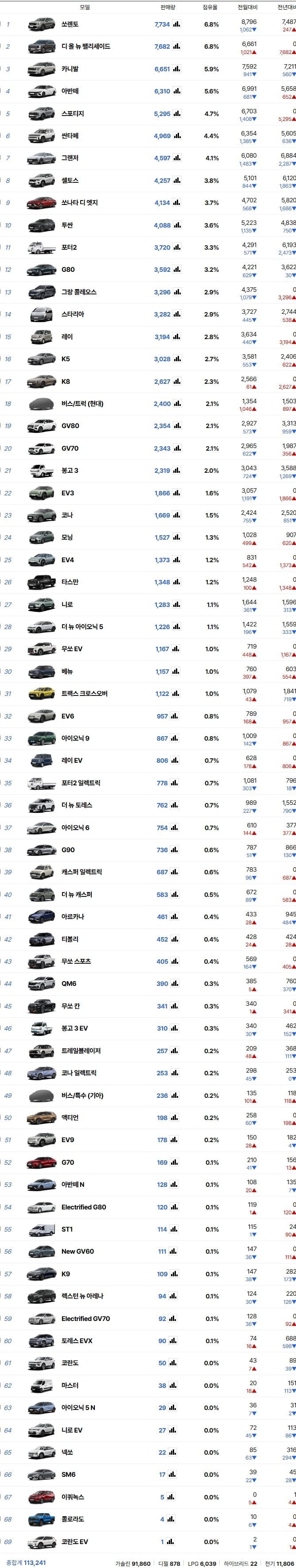Open the sales chart icon for EV3
The width and height of the screenshot is (296, 1568).
point(177,493)
